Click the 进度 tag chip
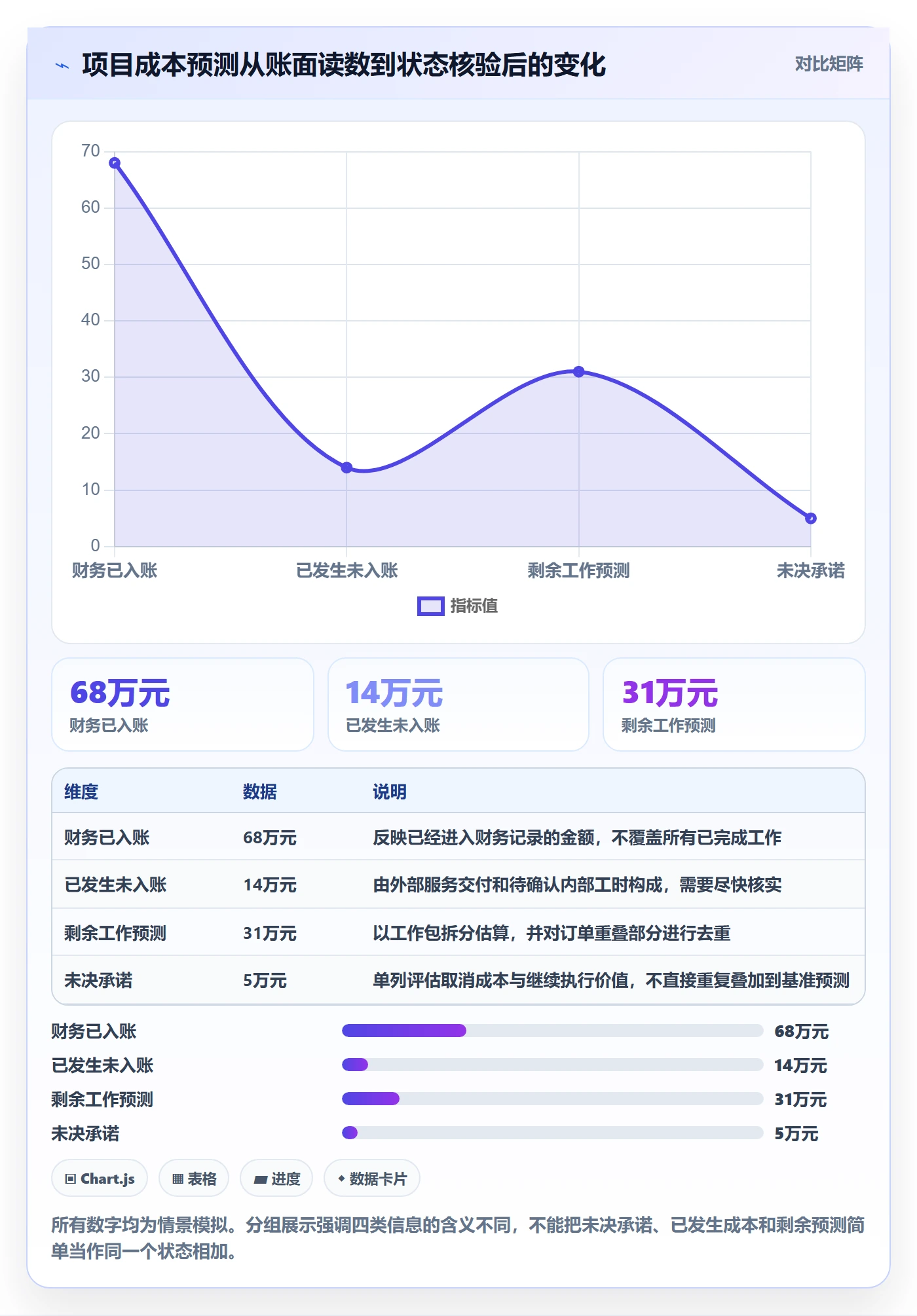 tap(276, 1179)
